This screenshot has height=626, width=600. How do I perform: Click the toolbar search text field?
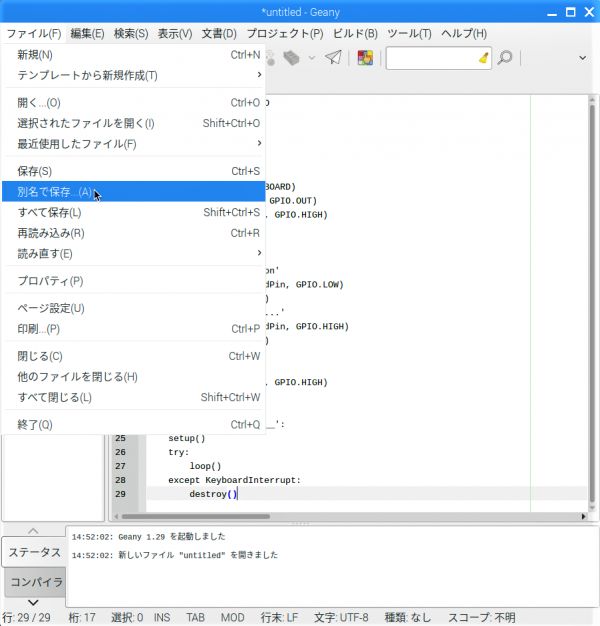click(430, 57)
